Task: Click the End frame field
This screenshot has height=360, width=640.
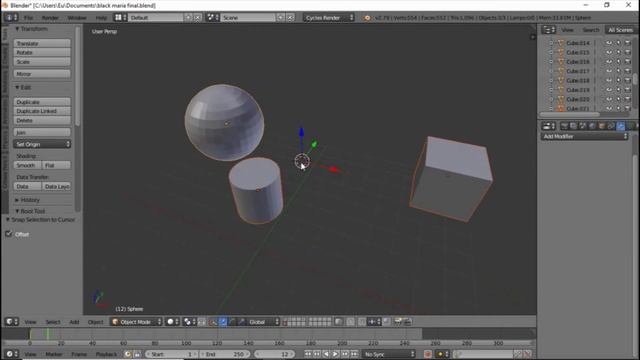Action: tap(224, 354)
